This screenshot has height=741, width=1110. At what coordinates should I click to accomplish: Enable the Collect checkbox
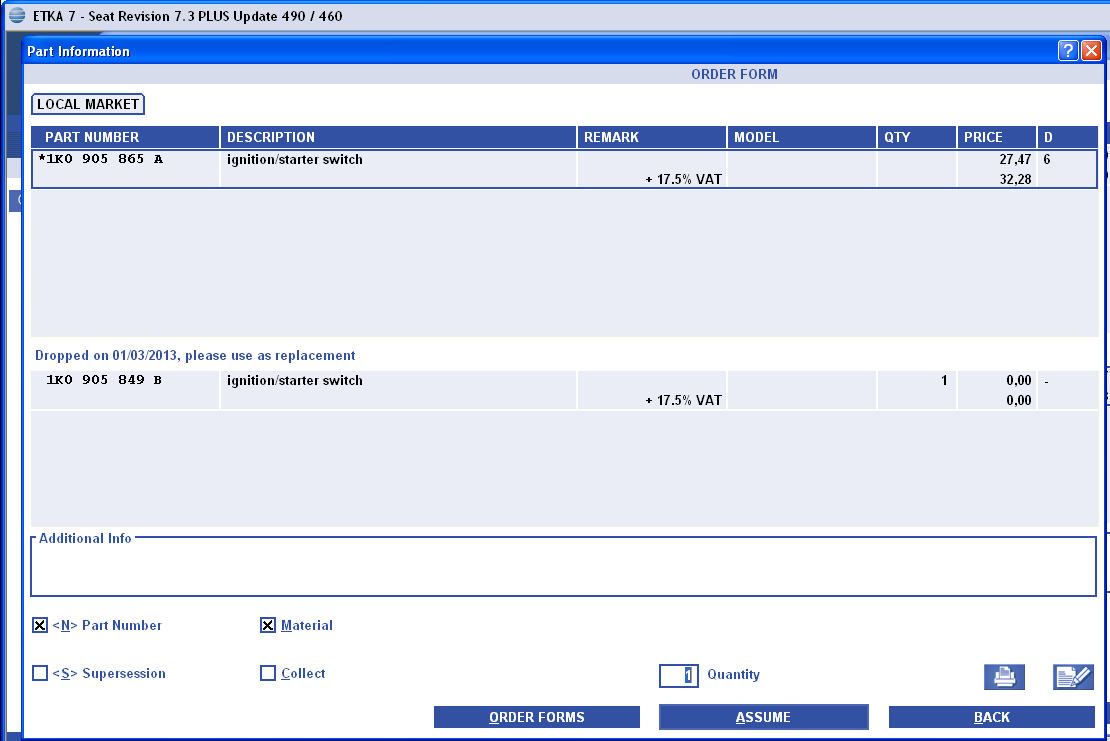(x=268, y=673)
